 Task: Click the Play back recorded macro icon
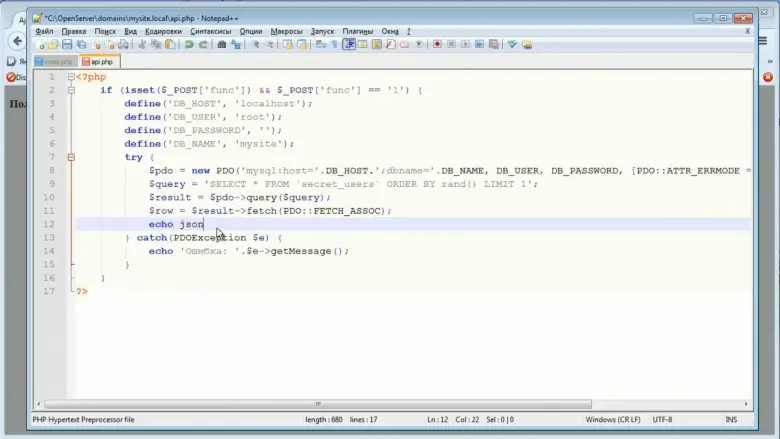465,45
